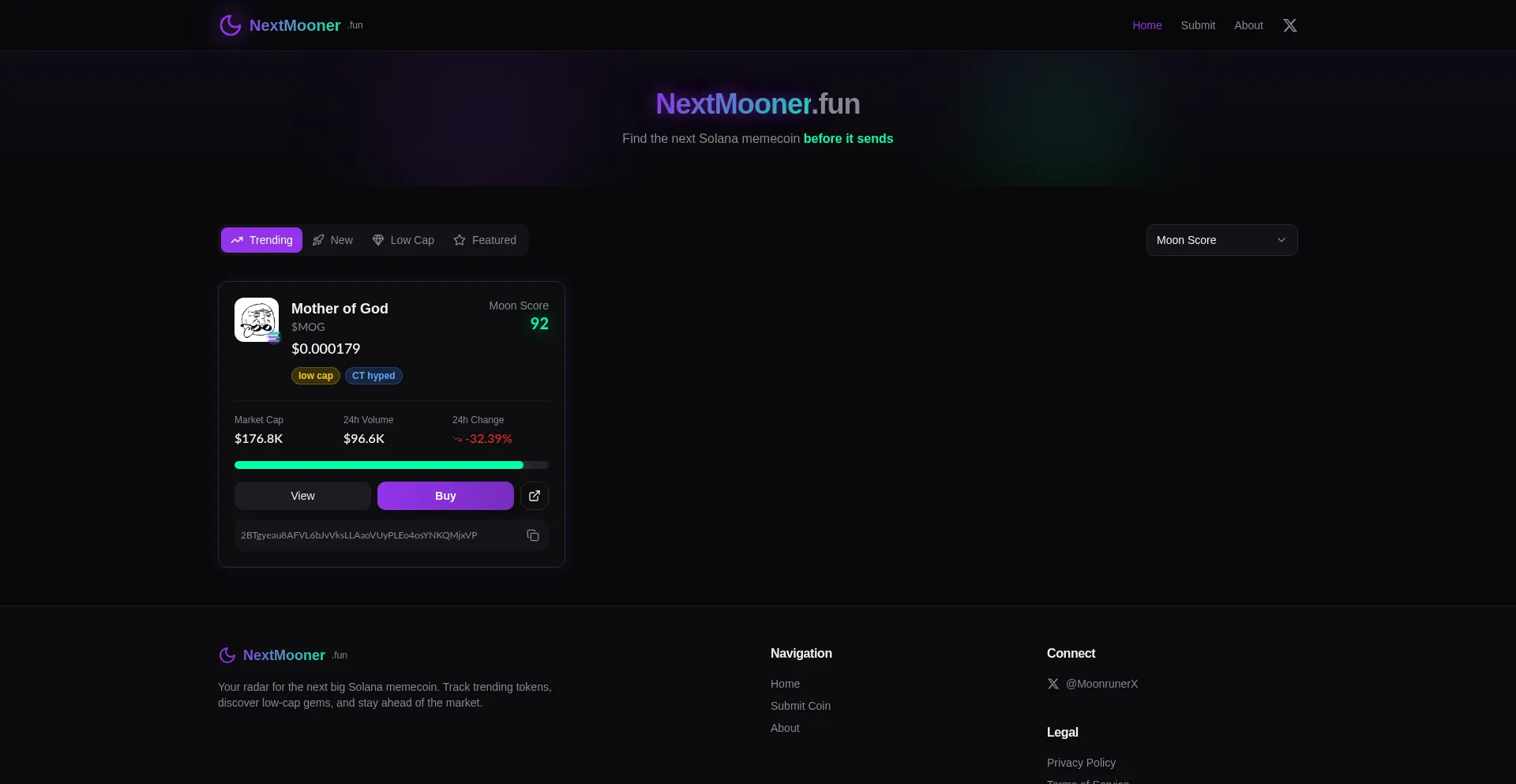This screenshot has height=784, width=1516.
Task: Copy the contract address with copy icon
Action: [x=533, y=535]
